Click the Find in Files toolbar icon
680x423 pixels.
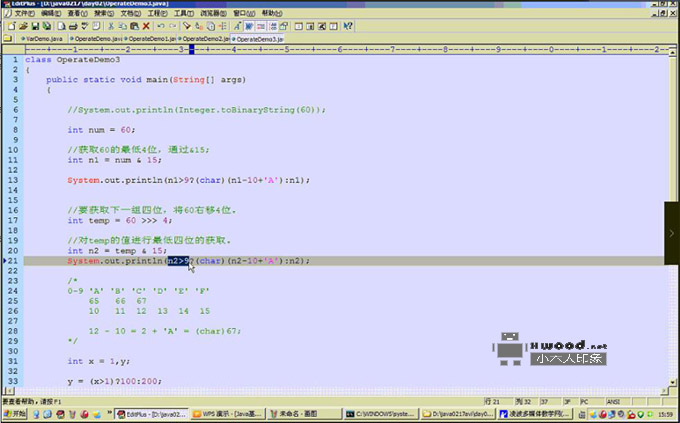click(x=210, y=26)
